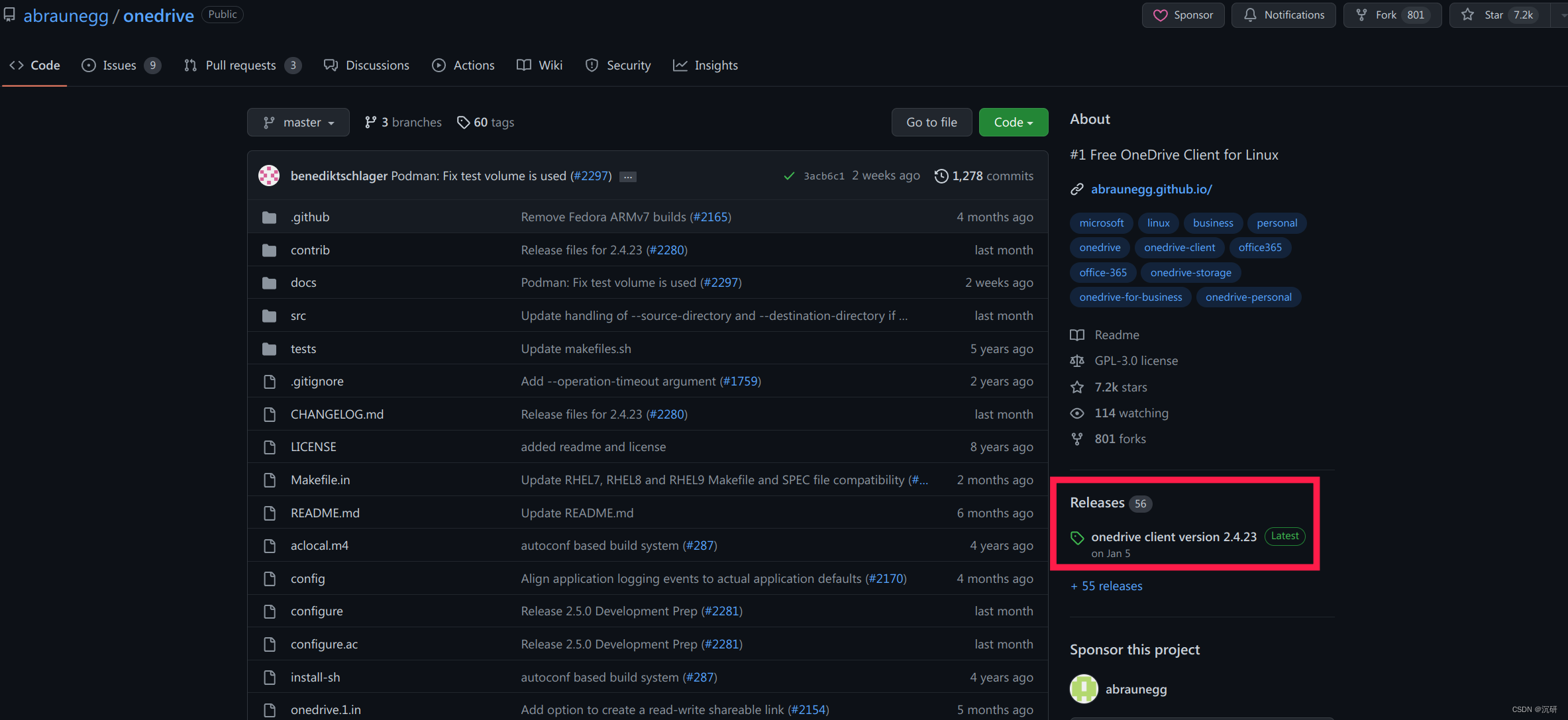Screen dimensions: 1568x720
Task: Click benediktschlager's avatar in commit header
Action: pyautogui.click(x=269, y=176)
